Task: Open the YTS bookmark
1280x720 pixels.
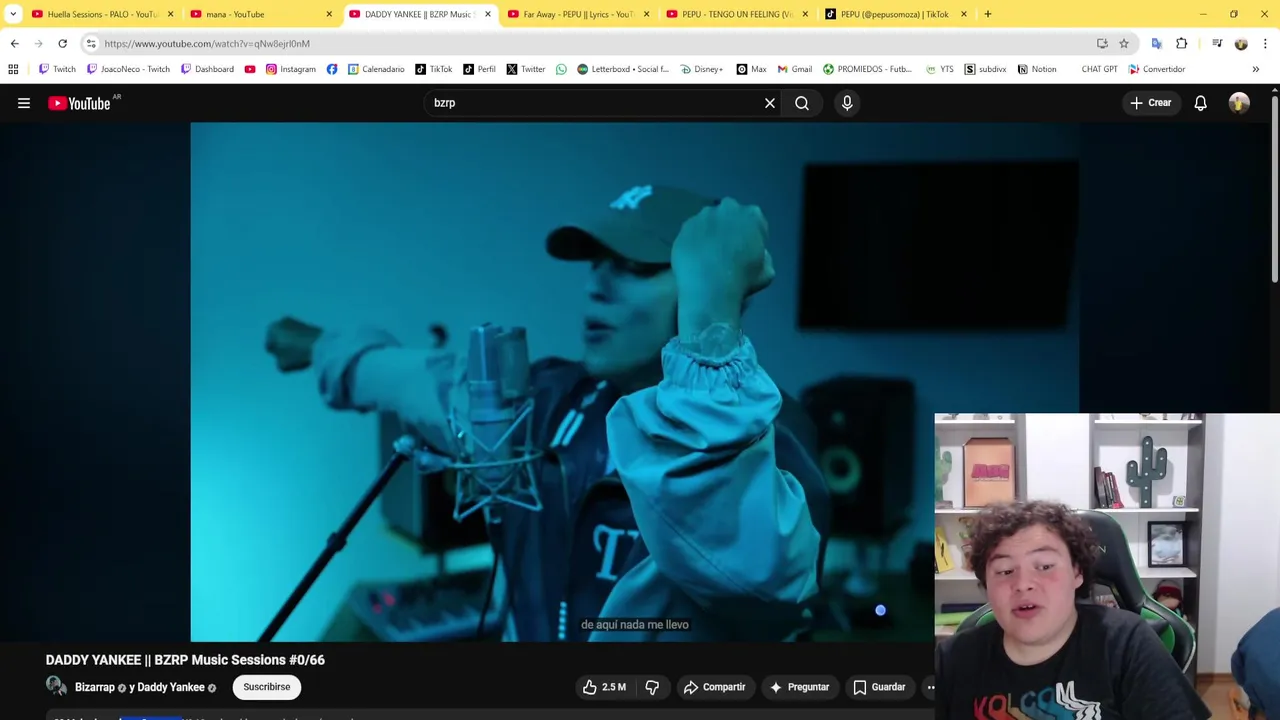Action: point(939,69)
